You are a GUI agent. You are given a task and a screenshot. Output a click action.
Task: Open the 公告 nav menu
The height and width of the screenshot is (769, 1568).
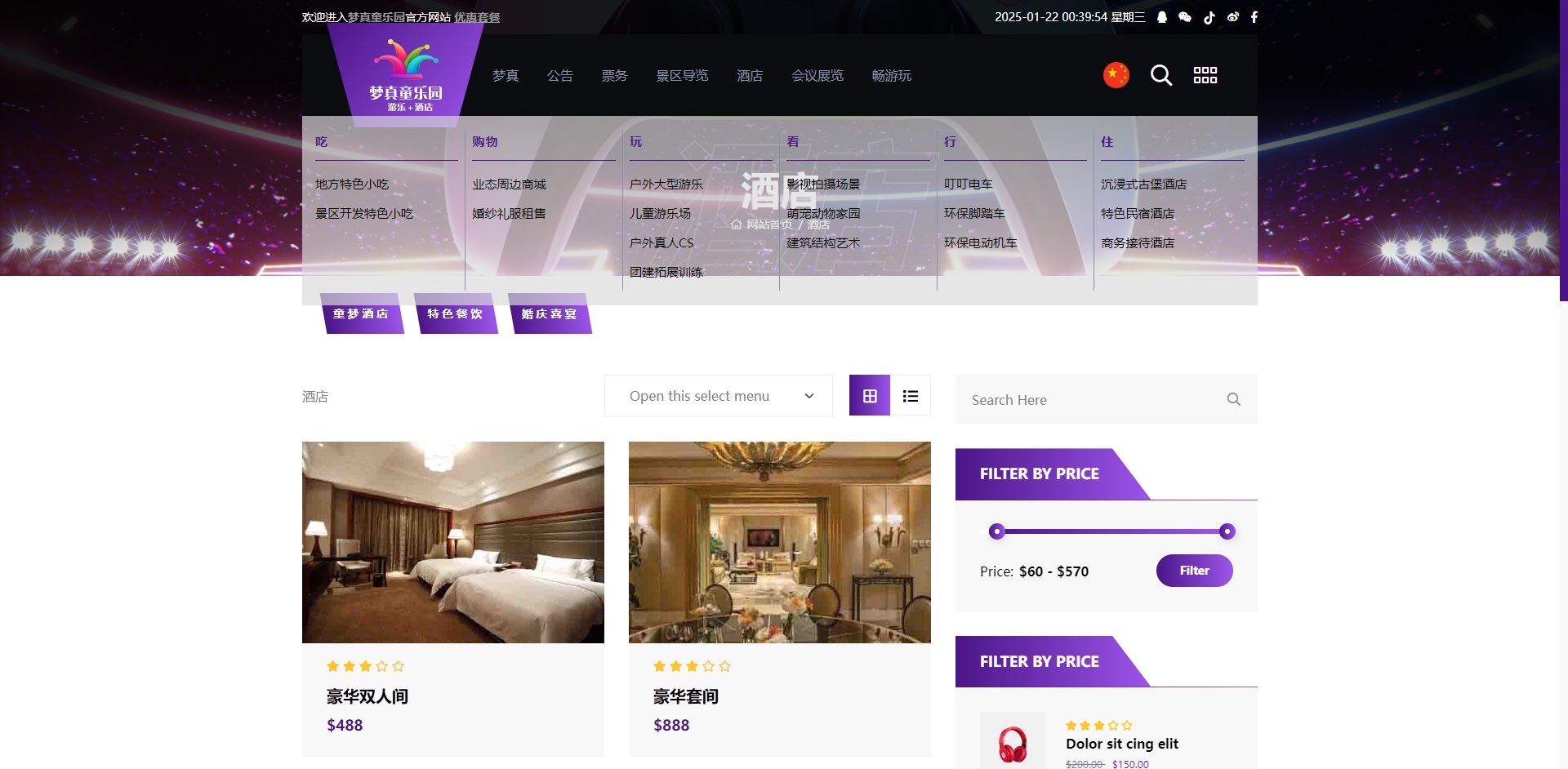[560, 75]
